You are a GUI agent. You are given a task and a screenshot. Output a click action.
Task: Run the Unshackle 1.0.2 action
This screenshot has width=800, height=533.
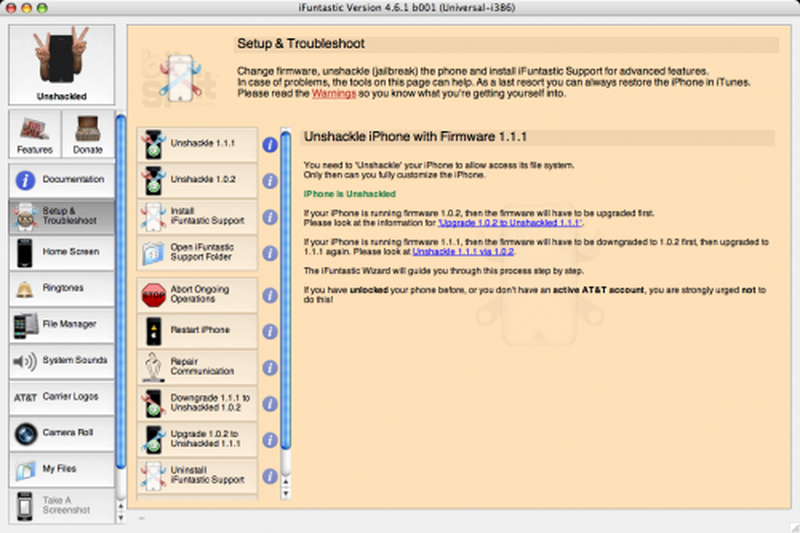click(x=197, y=181)
